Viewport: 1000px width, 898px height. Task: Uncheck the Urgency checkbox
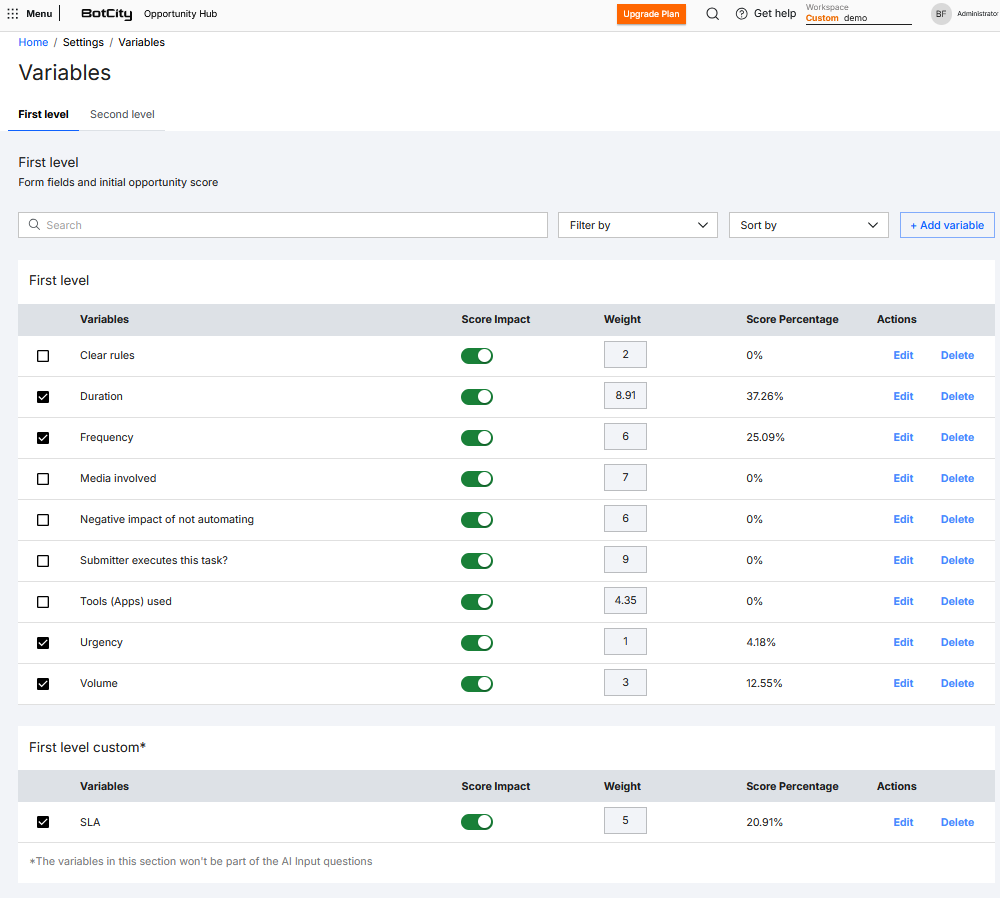point(43,643)
